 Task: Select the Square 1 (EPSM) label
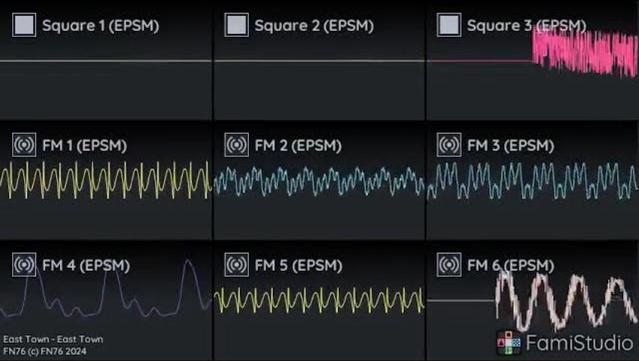click(101, 26)
